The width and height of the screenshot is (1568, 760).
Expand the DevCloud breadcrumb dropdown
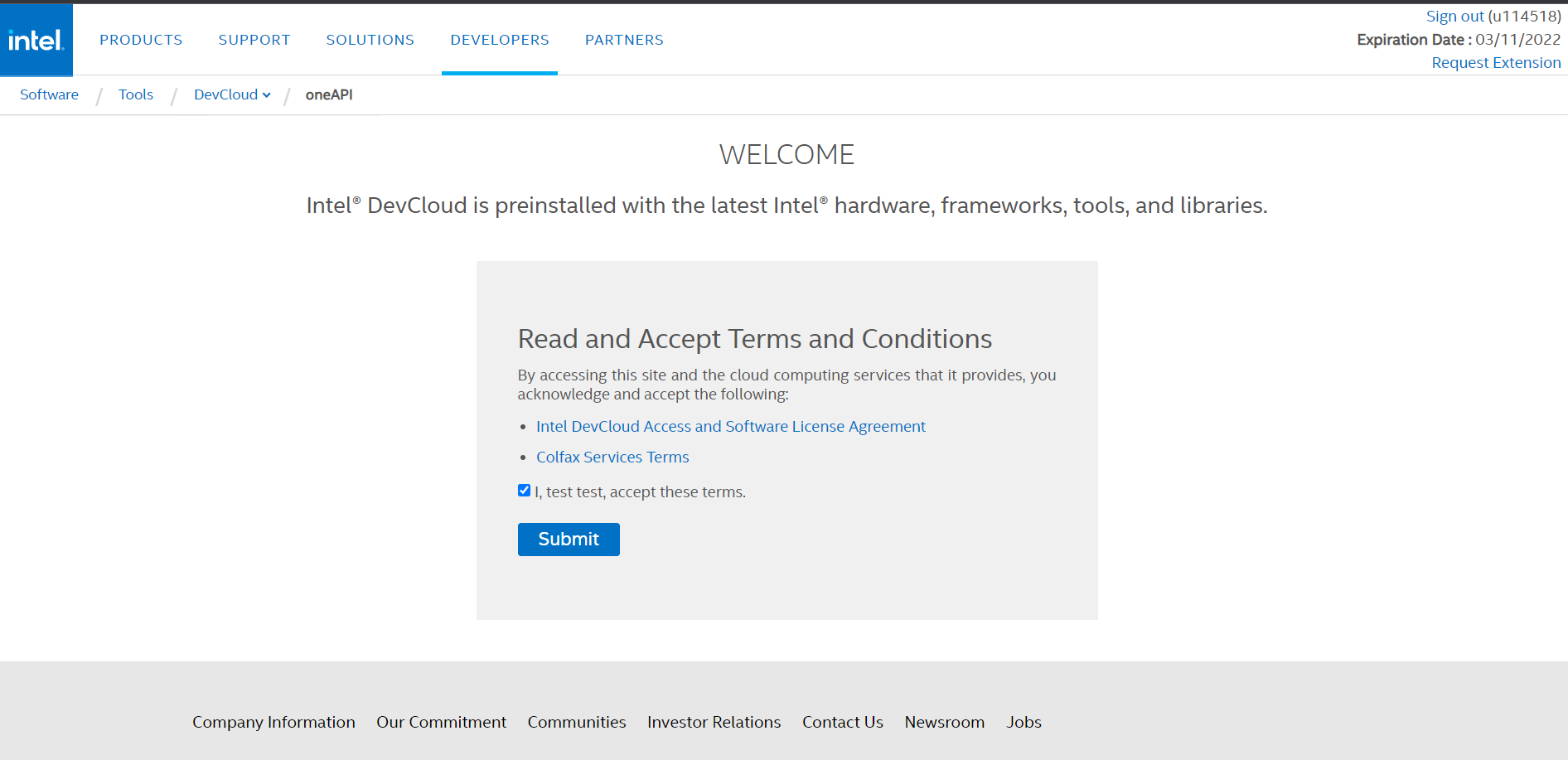(x=232, y=94)
